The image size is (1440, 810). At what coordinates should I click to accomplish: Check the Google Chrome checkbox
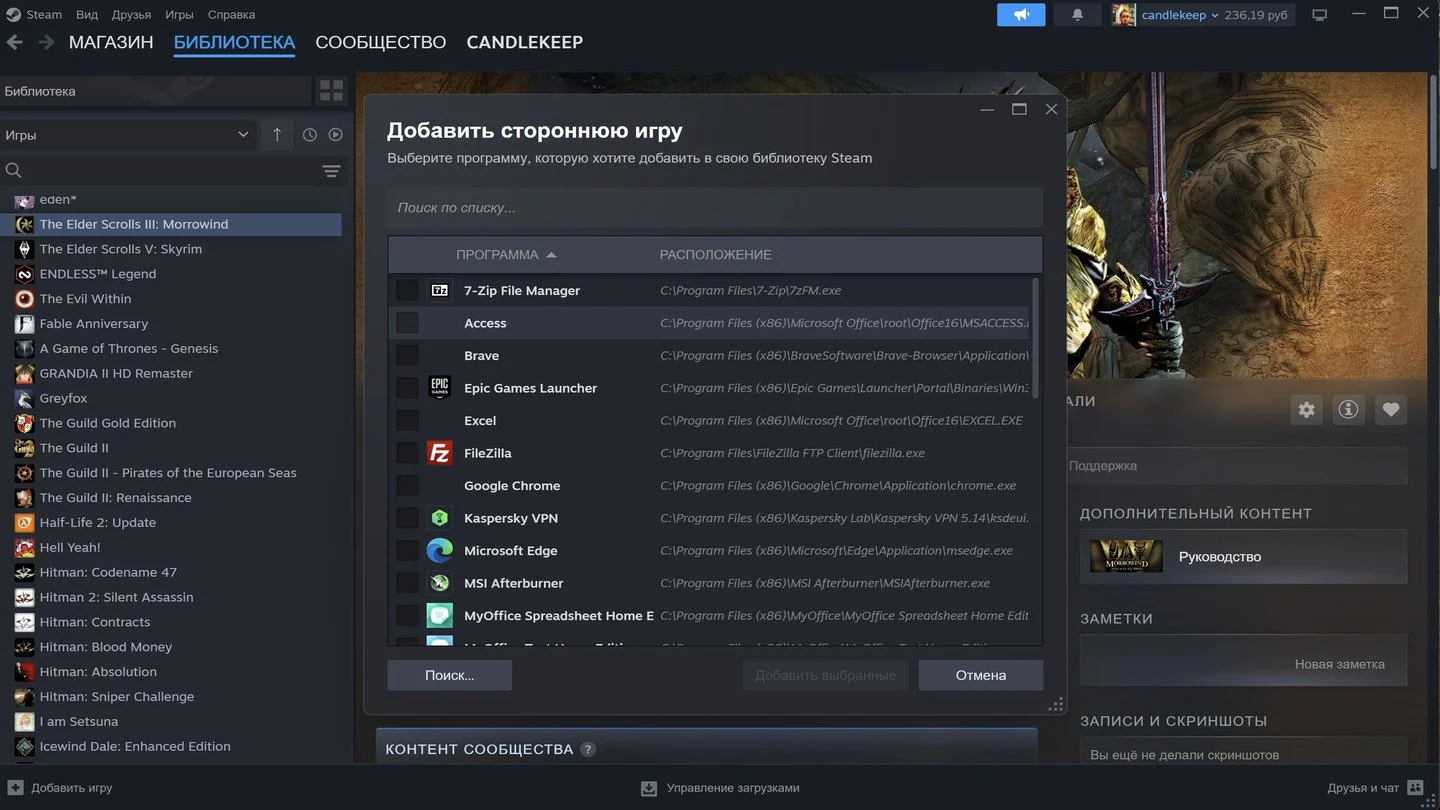(x=407, y=485)
